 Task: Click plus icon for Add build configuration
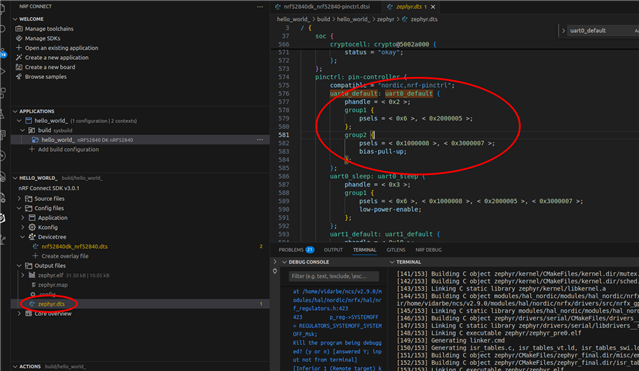(32, 149)
